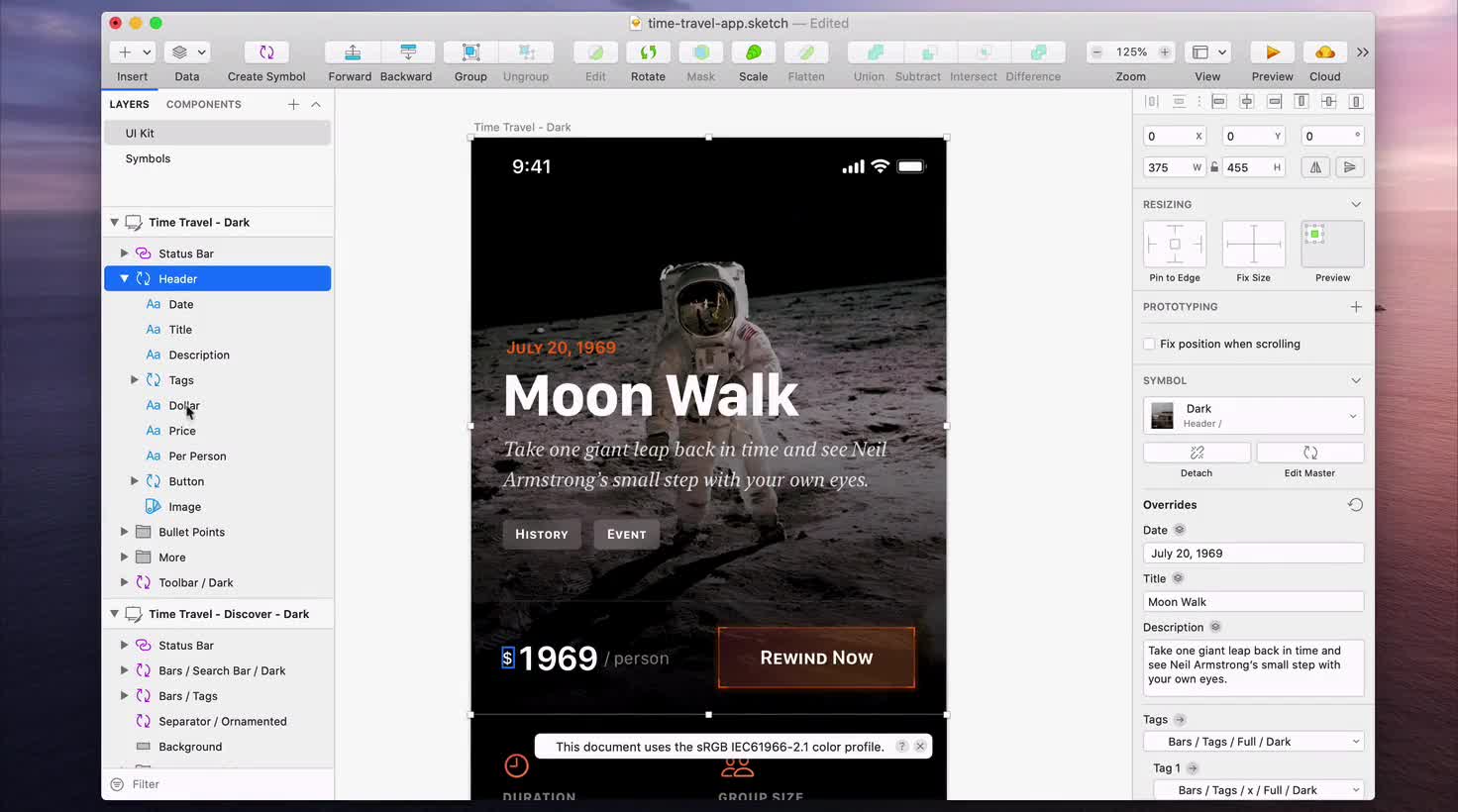
Task: Click the Edit Master button
Action: 1310,453
